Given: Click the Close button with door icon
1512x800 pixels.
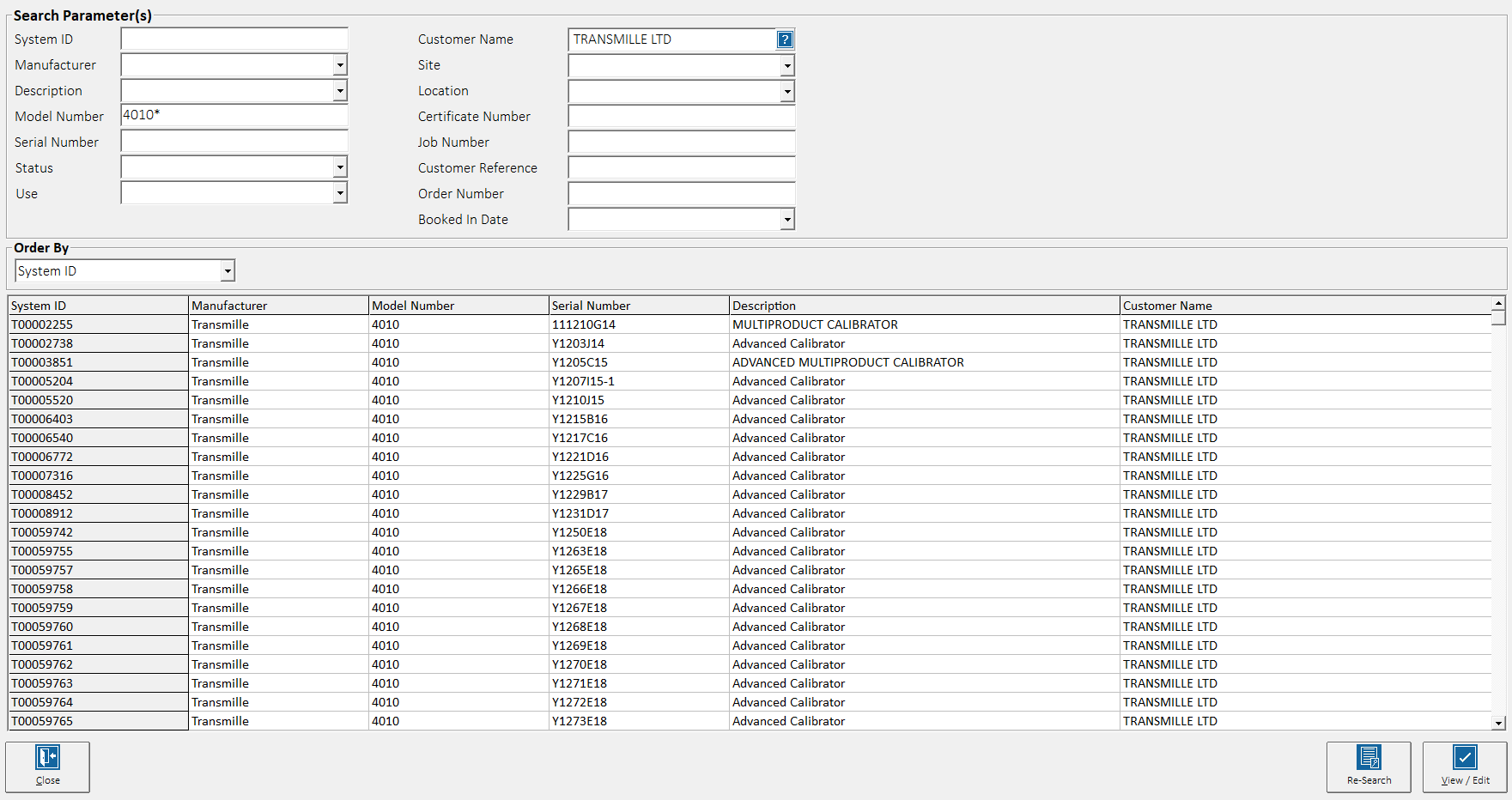Looking at the screenshot, I should (x=47, y=767).
